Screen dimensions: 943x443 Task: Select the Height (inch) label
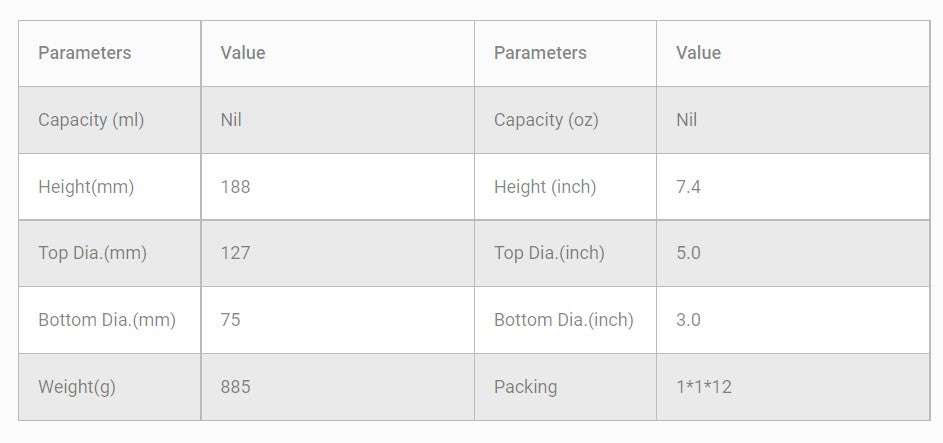545,187
